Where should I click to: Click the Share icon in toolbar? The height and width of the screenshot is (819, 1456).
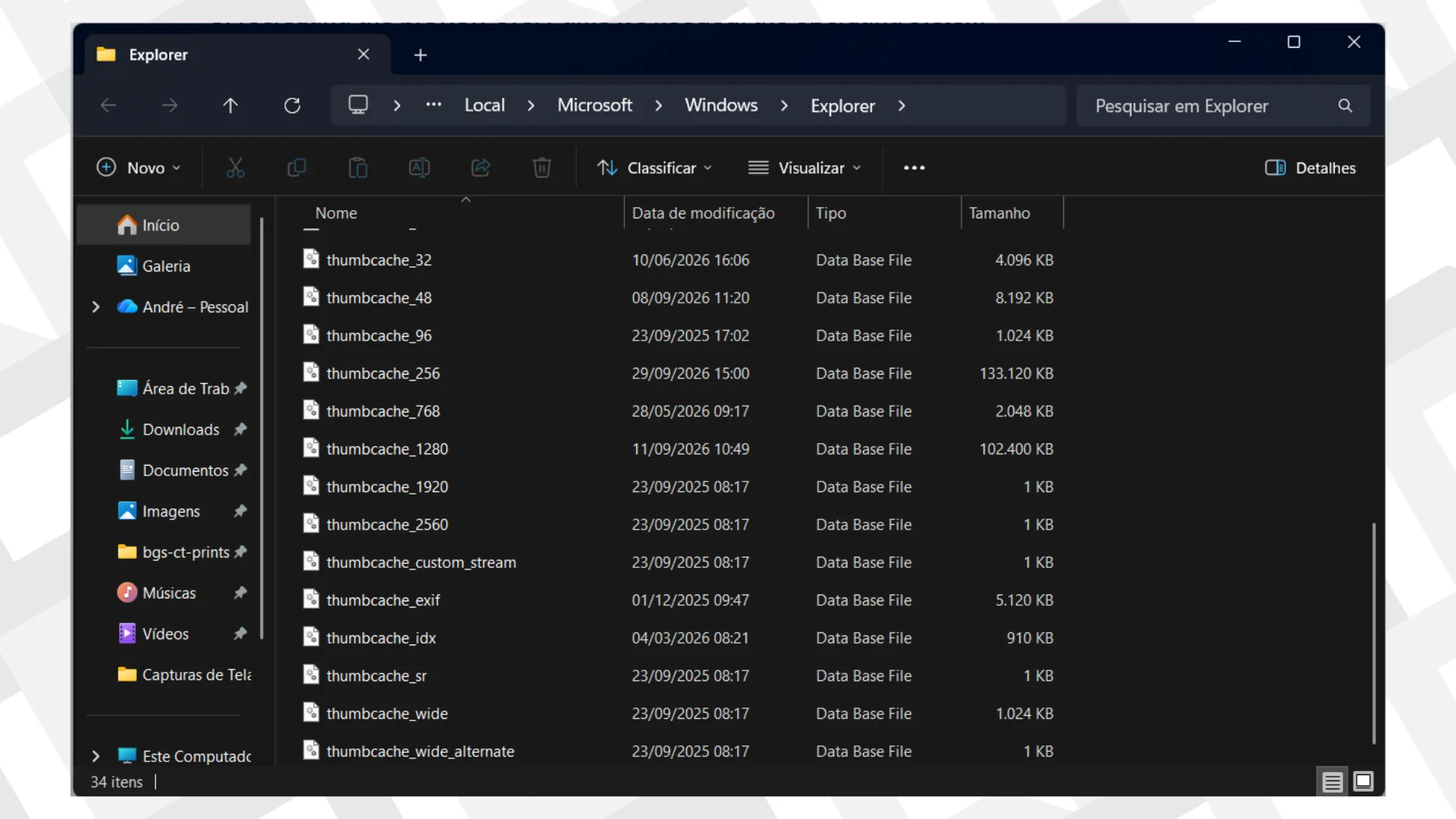click(481, 168)
